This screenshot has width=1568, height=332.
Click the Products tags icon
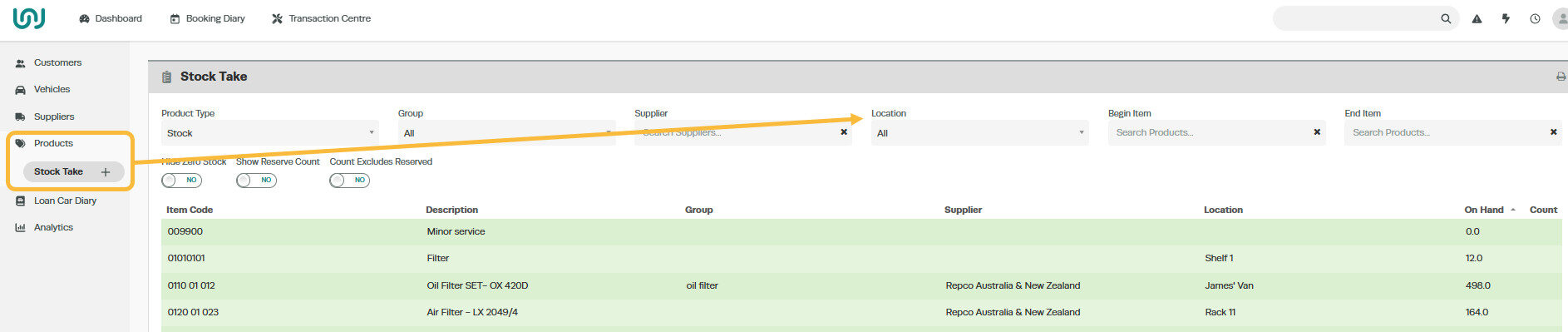pyautogui.click(x=21, y=143)
